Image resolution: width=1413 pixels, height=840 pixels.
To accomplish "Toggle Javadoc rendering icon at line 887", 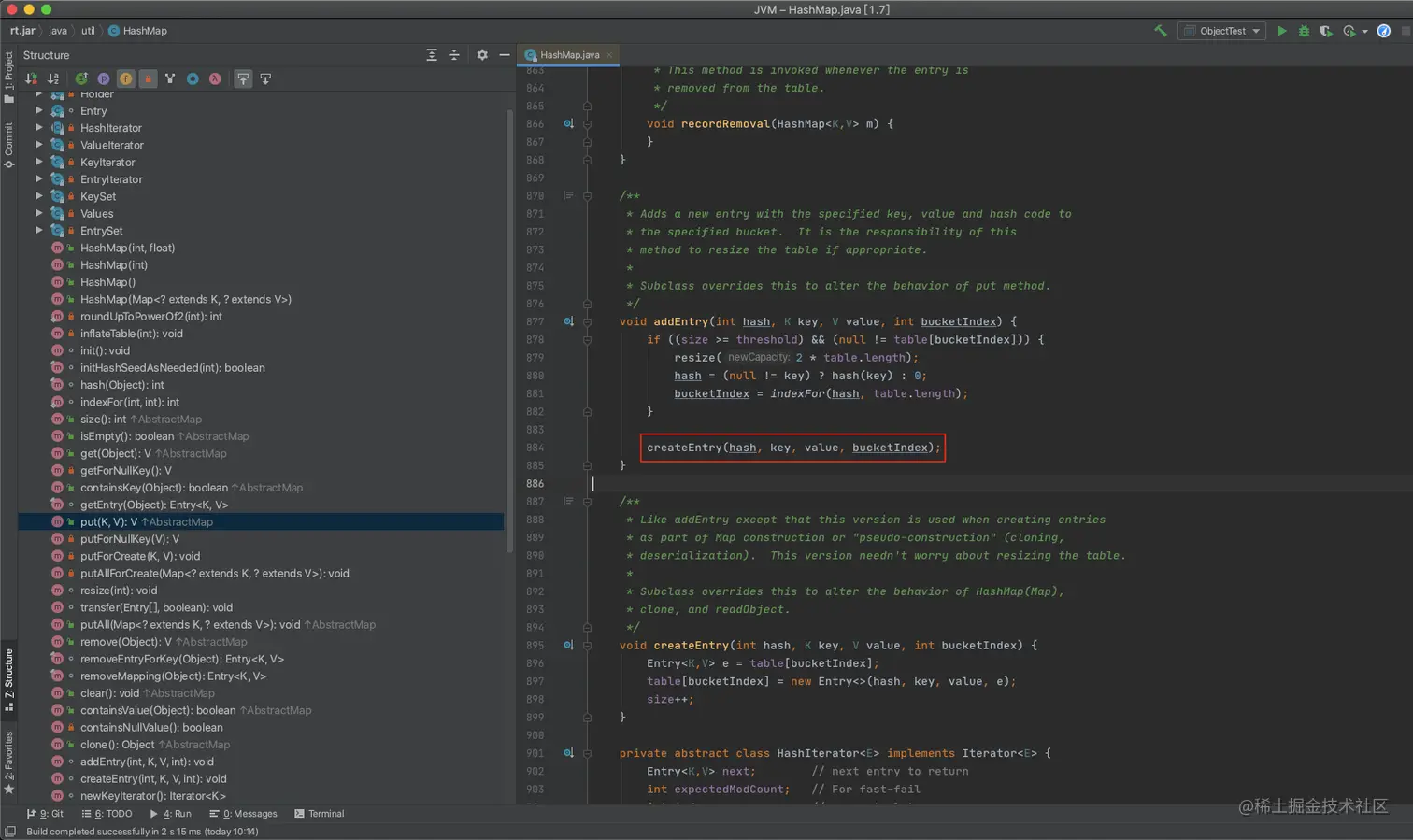I will coord(568,501).
